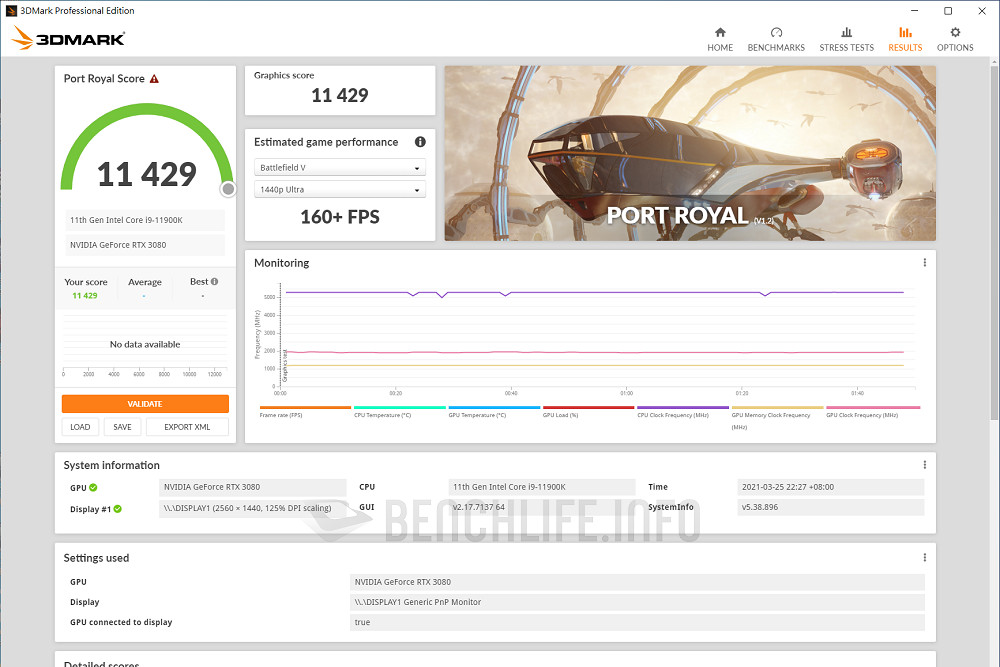Image resolution: width=1000 pixels, height=667 pixels.
Task: Click the VALIDATE button
Action: coord(145,403)
